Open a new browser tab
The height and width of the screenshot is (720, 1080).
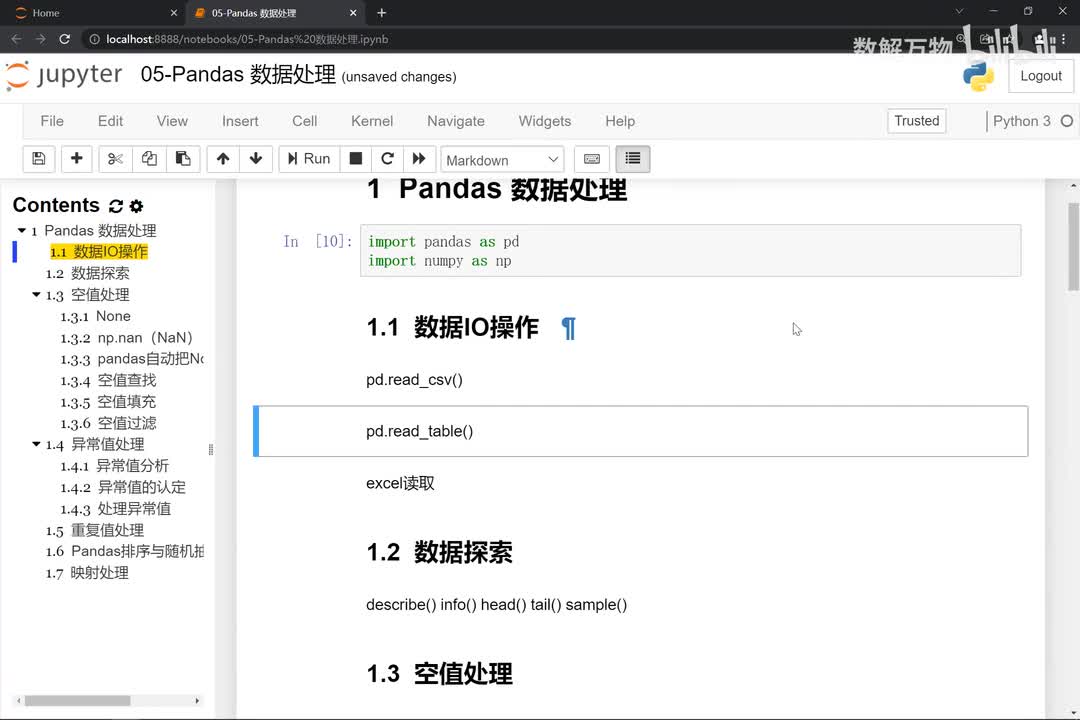click(382, 13)
